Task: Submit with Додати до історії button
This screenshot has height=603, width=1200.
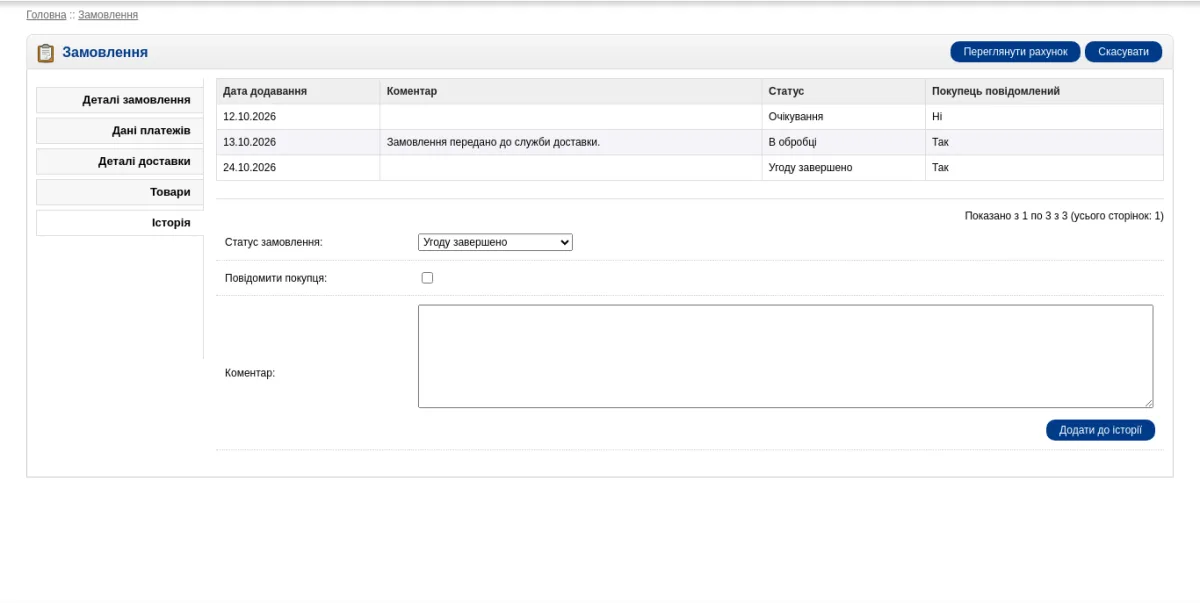Action: [x=1100, y=430]
